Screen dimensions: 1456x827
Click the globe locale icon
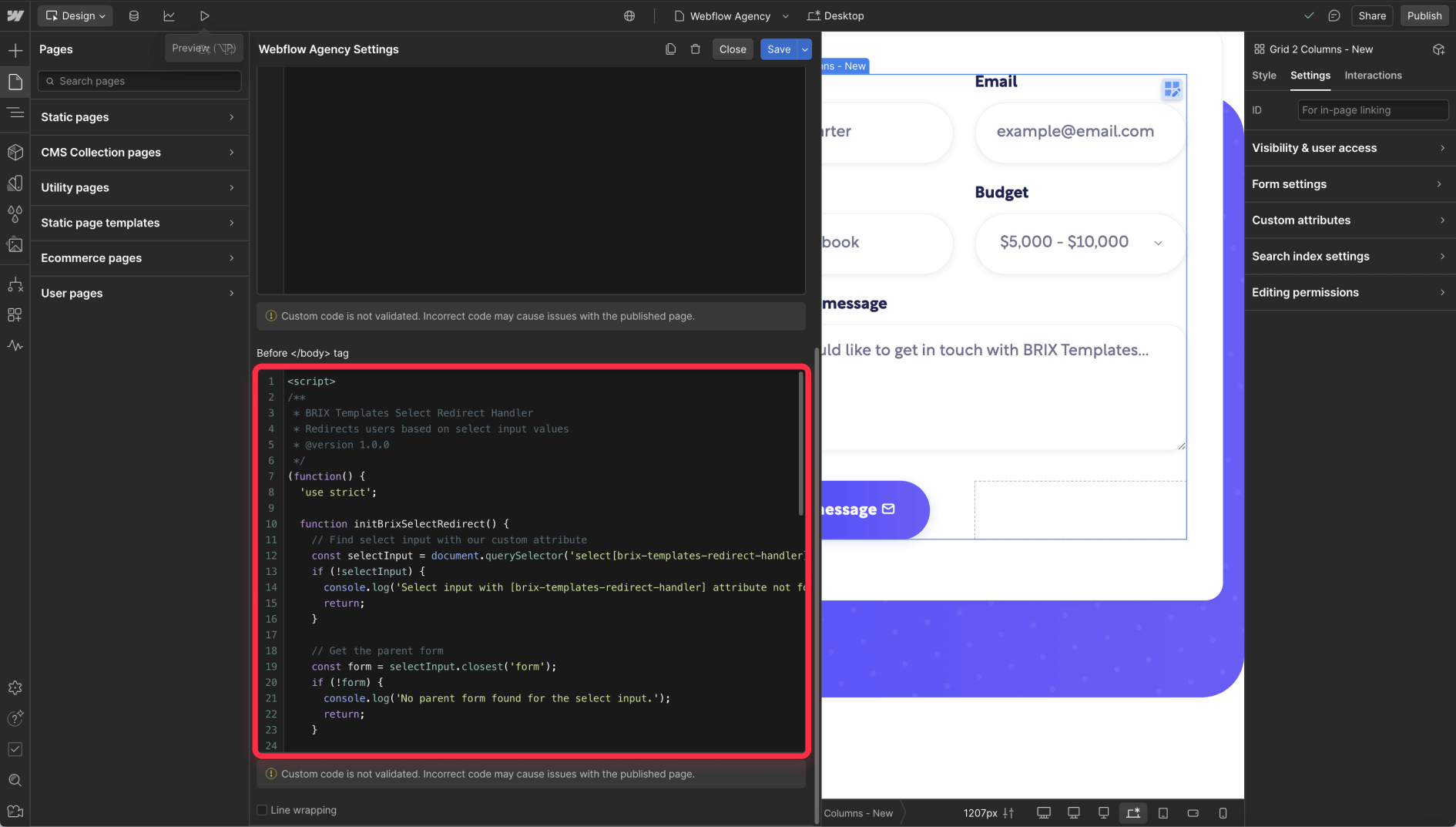[x=629, y=15]
